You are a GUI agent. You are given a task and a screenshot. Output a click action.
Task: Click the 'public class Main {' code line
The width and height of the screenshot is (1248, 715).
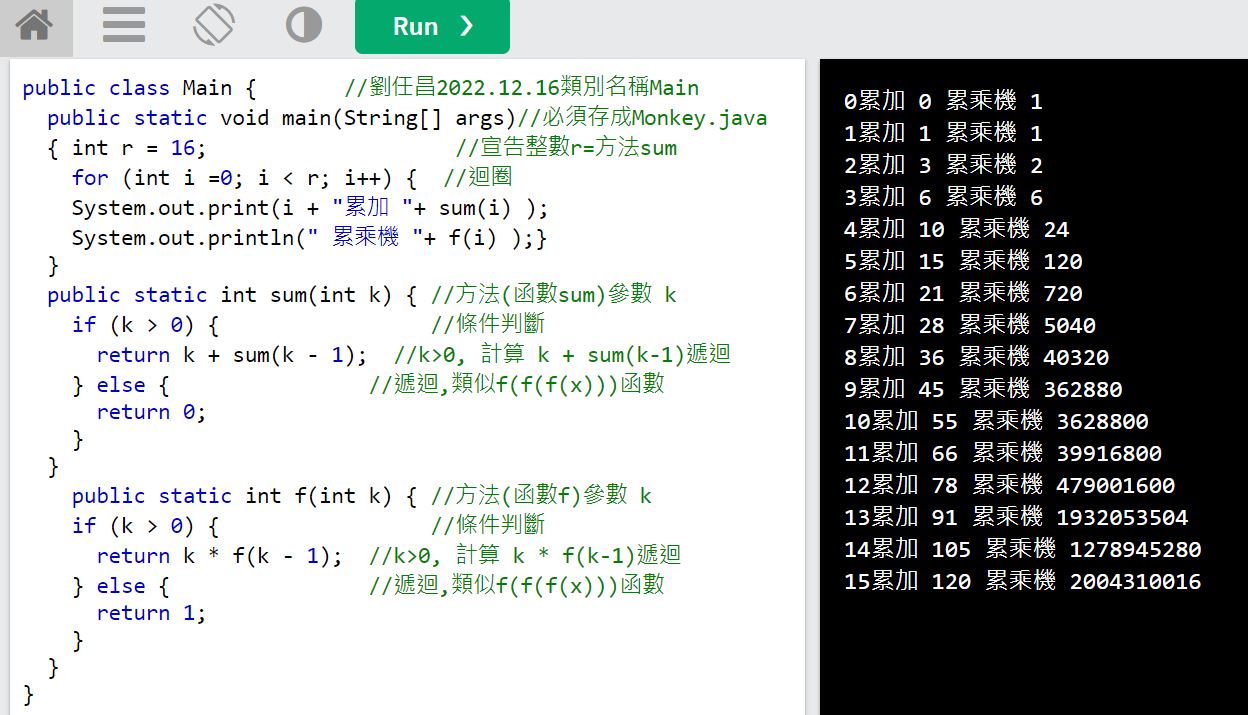140,88
